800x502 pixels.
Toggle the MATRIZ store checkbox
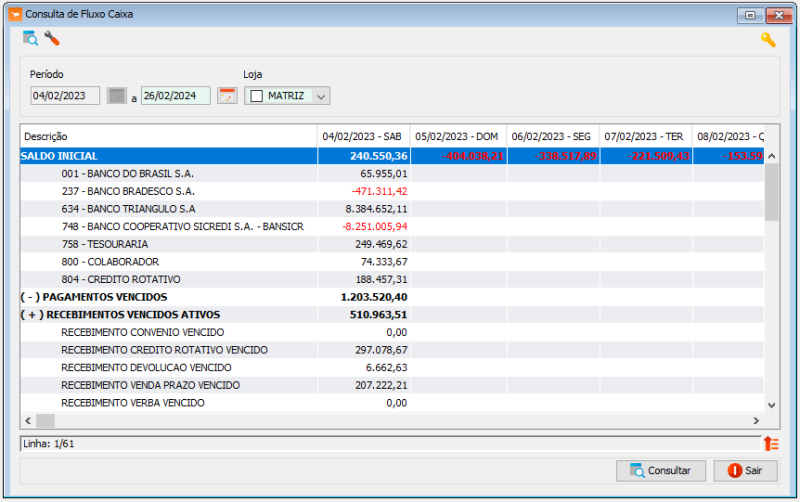[x=257, y=96]
